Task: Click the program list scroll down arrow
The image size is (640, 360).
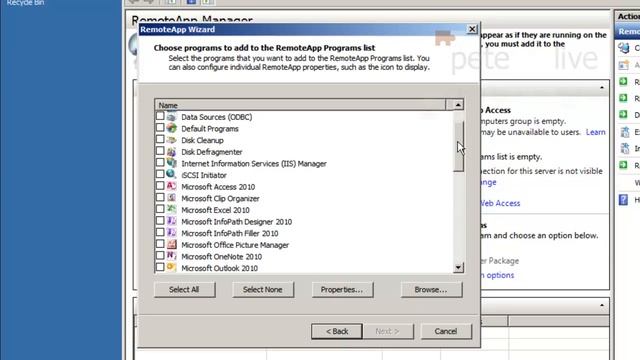Action: point(458,267)
